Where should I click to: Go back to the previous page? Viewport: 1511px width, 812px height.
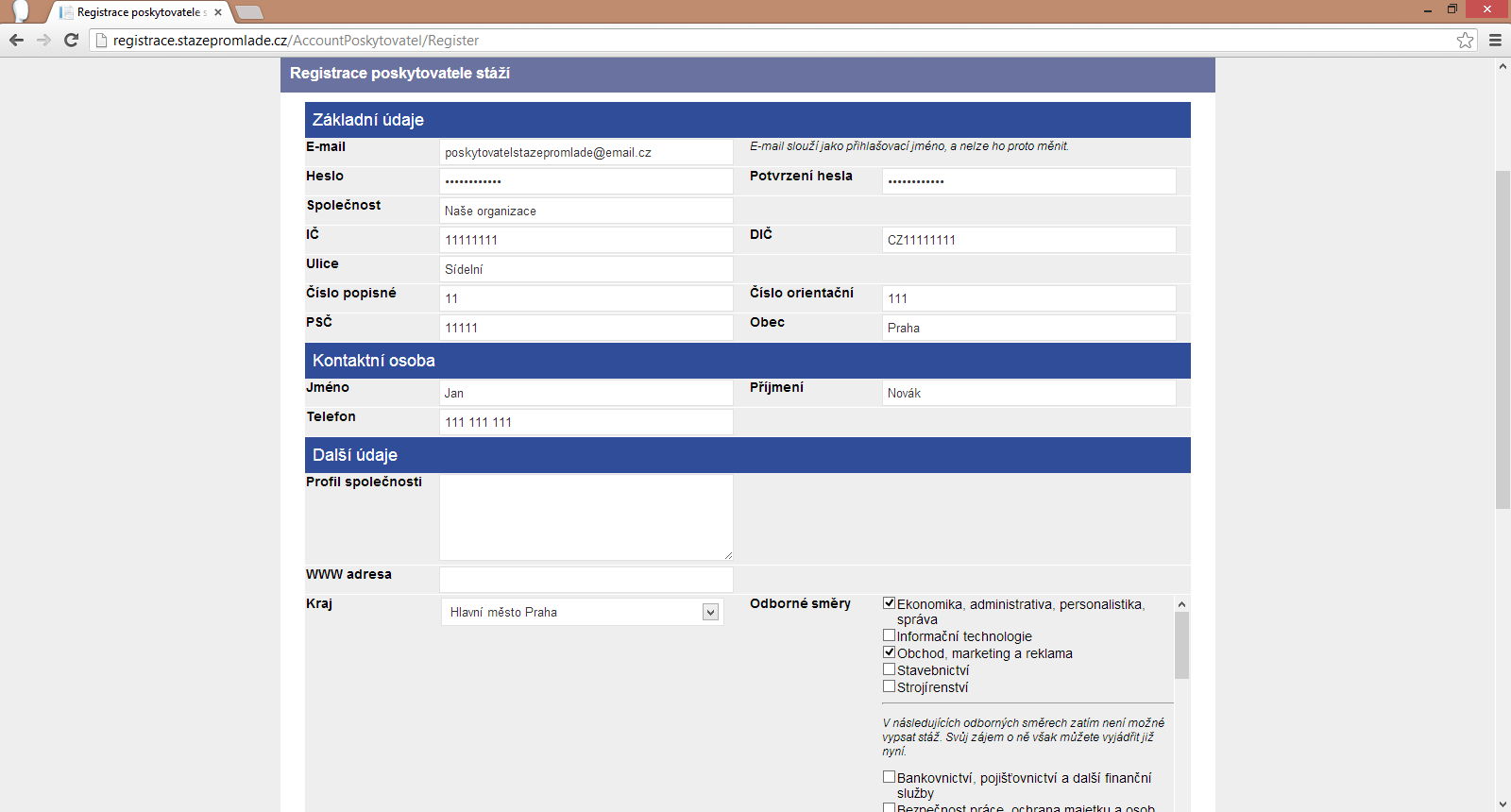click(x=16, y=40)
